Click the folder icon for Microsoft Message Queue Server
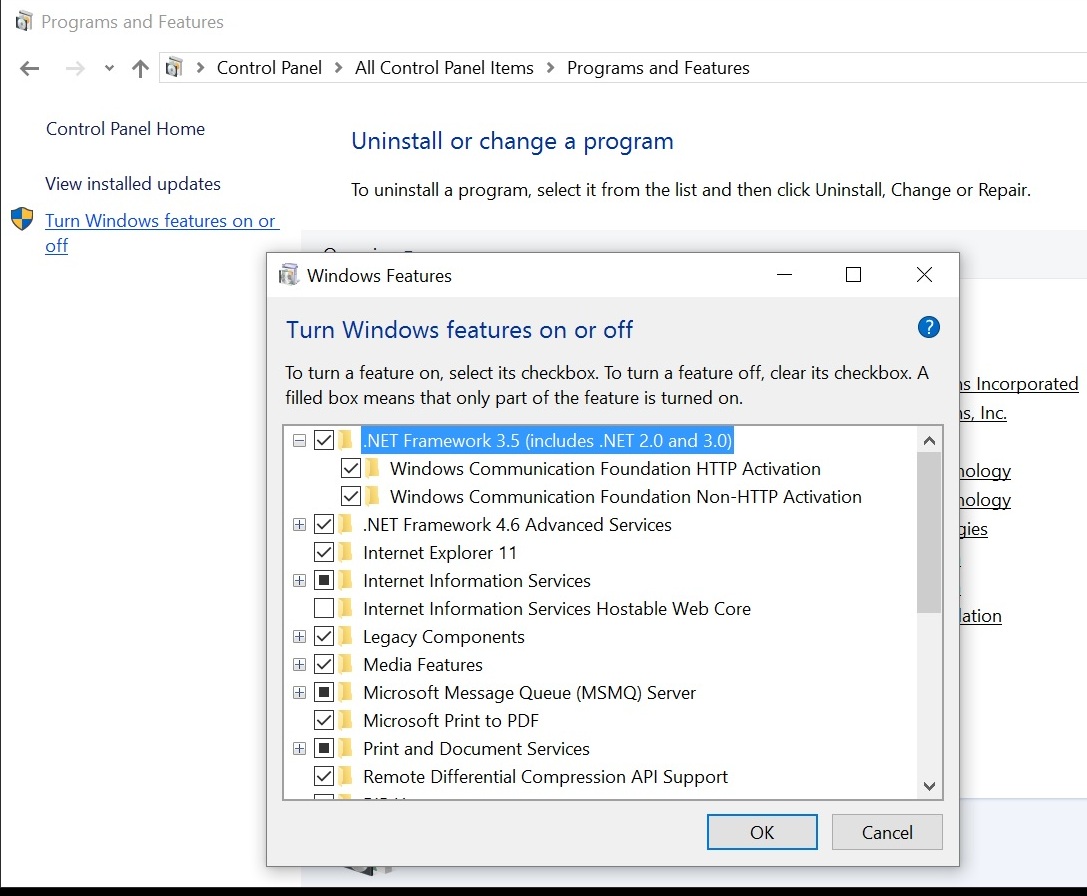The height and width of the screenshot is (896, 1087). pos(347,693)
